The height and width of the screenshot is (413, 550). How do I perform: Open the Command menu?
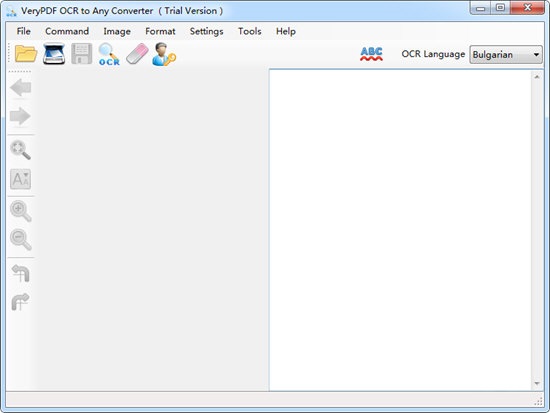(x=67, y=31)
